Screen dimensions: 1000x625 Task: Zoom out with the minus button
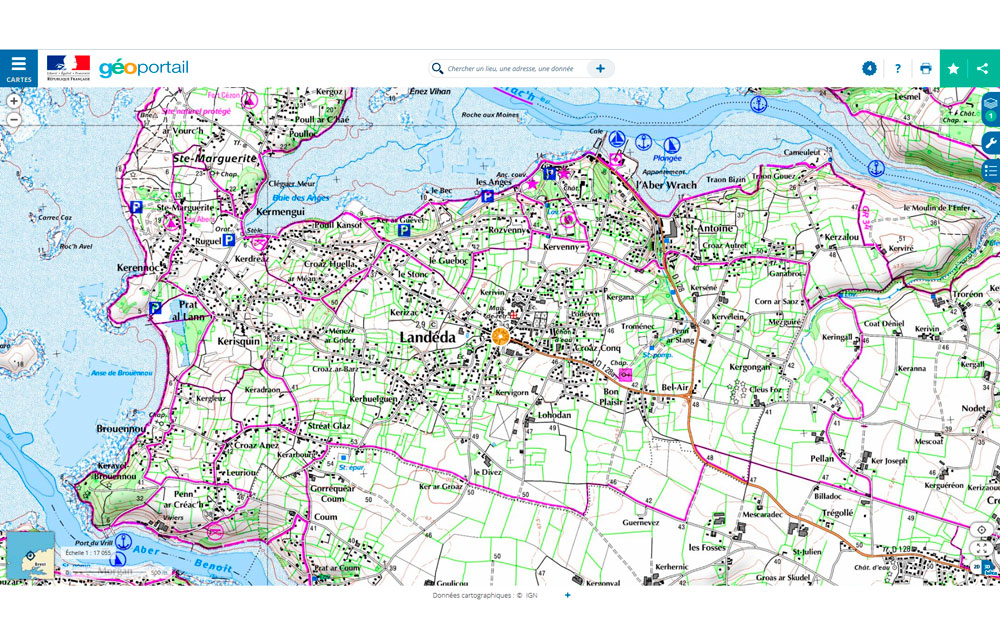(x=13, y=119)
